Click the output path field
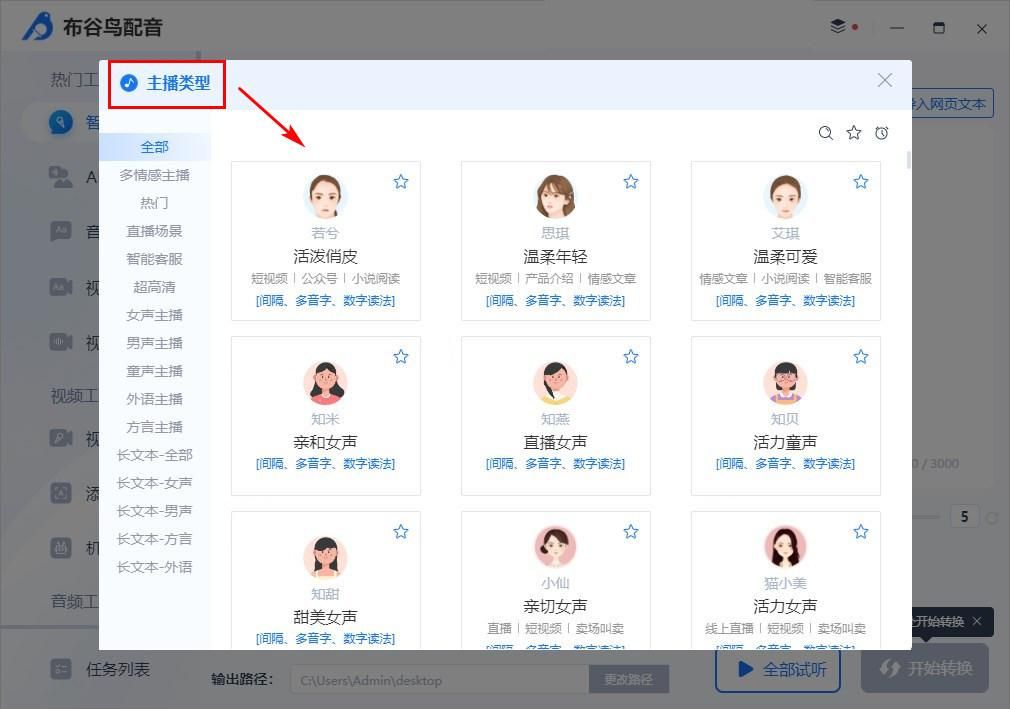Image resolution: width=1010 pixels, height=709 pixels. click(440, 680)
